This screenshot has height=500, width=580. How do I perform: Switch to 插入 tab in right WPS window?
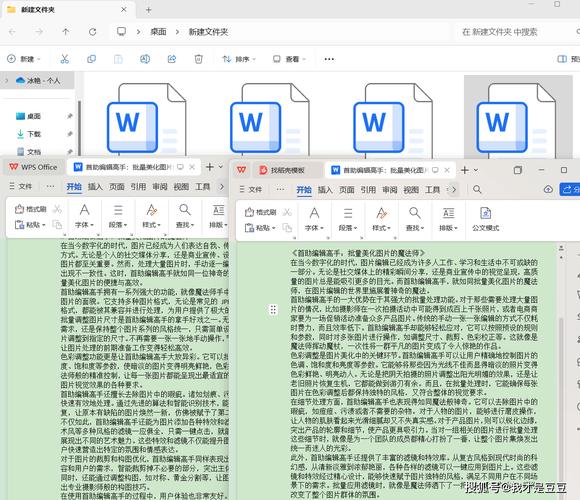[325, 190]
